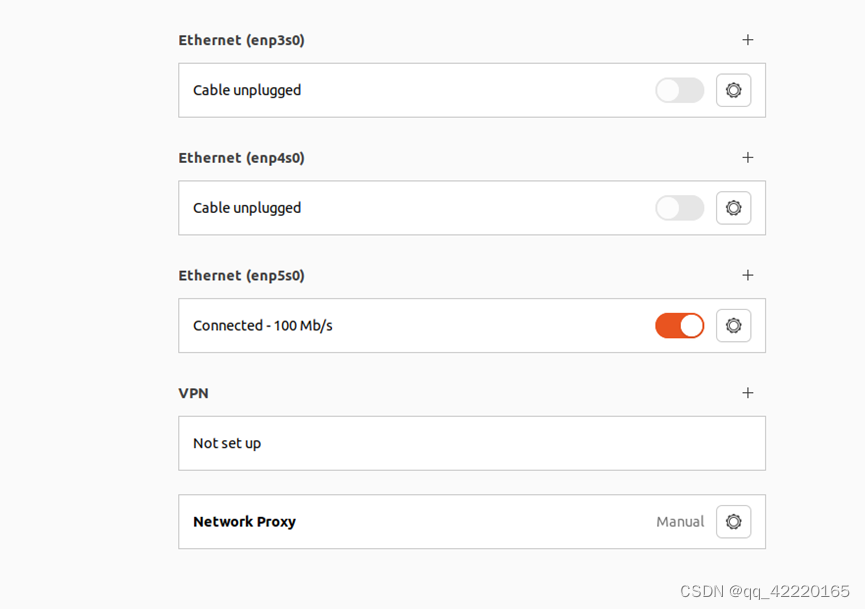This screenshot has width=865, height=609.
Task: Click Cable unplugged row under enp4s0
Action: pos(472,208)
